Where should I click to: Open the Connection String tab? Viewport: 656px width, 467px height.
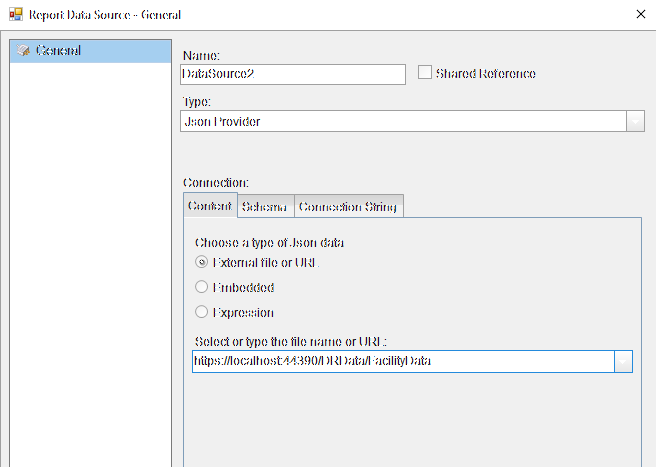pyautogui.click(x=348, y=206)
